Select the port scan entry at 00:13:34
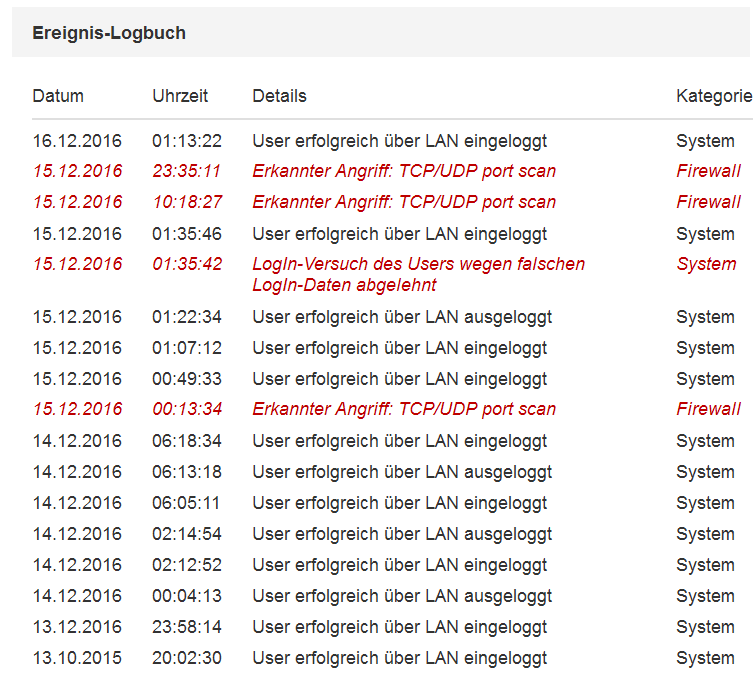The width and height of the screenshot is (753, 683). [x=404, y=409]
